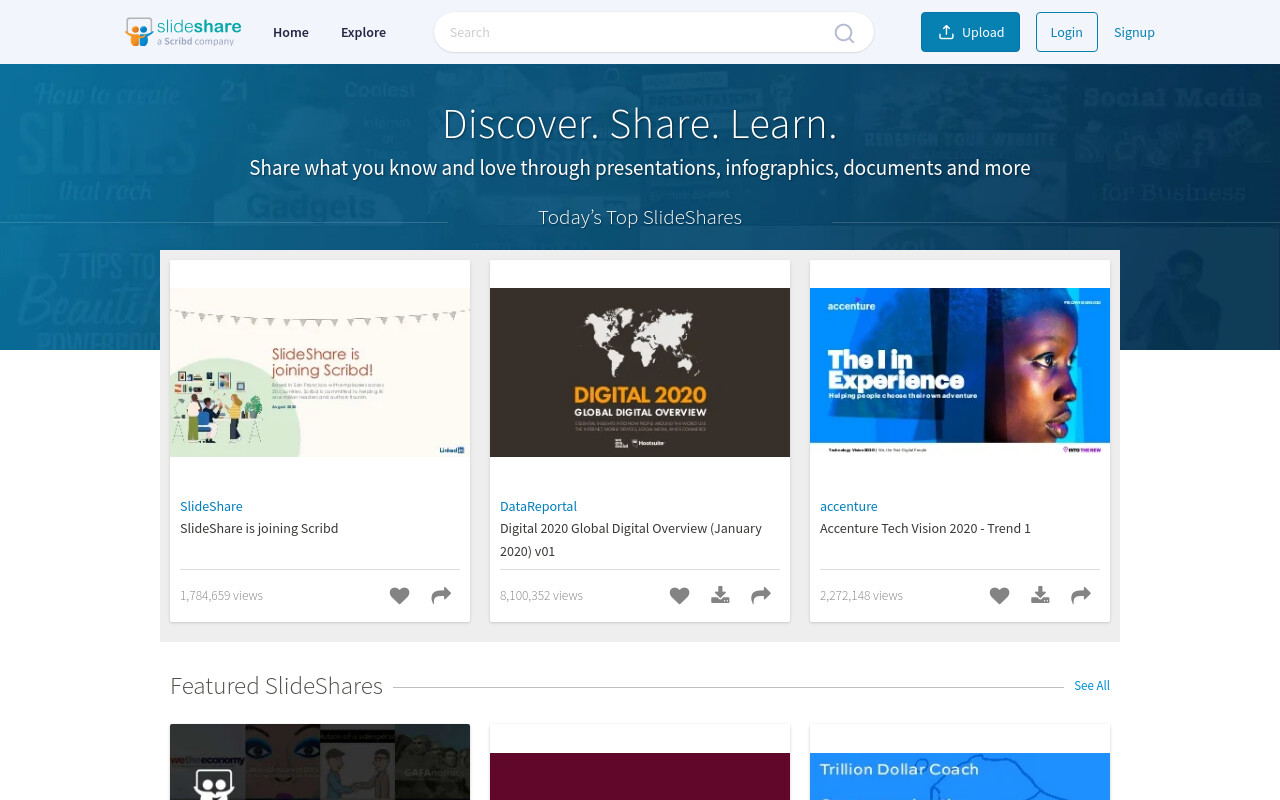Open the SlideShare is joining Scribd thumbnail

tap(320, 373)
